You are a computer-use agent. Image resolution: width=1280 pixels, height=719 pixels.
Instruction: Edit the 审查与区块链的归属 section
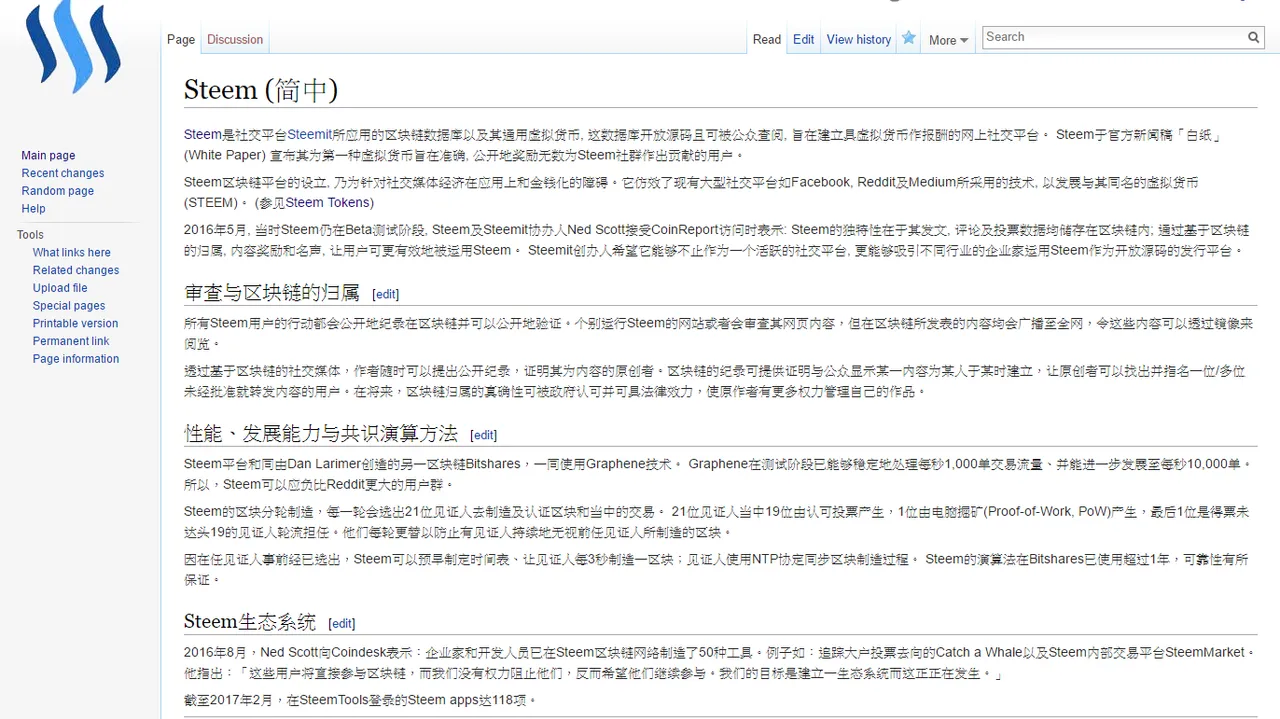[385, 295]
